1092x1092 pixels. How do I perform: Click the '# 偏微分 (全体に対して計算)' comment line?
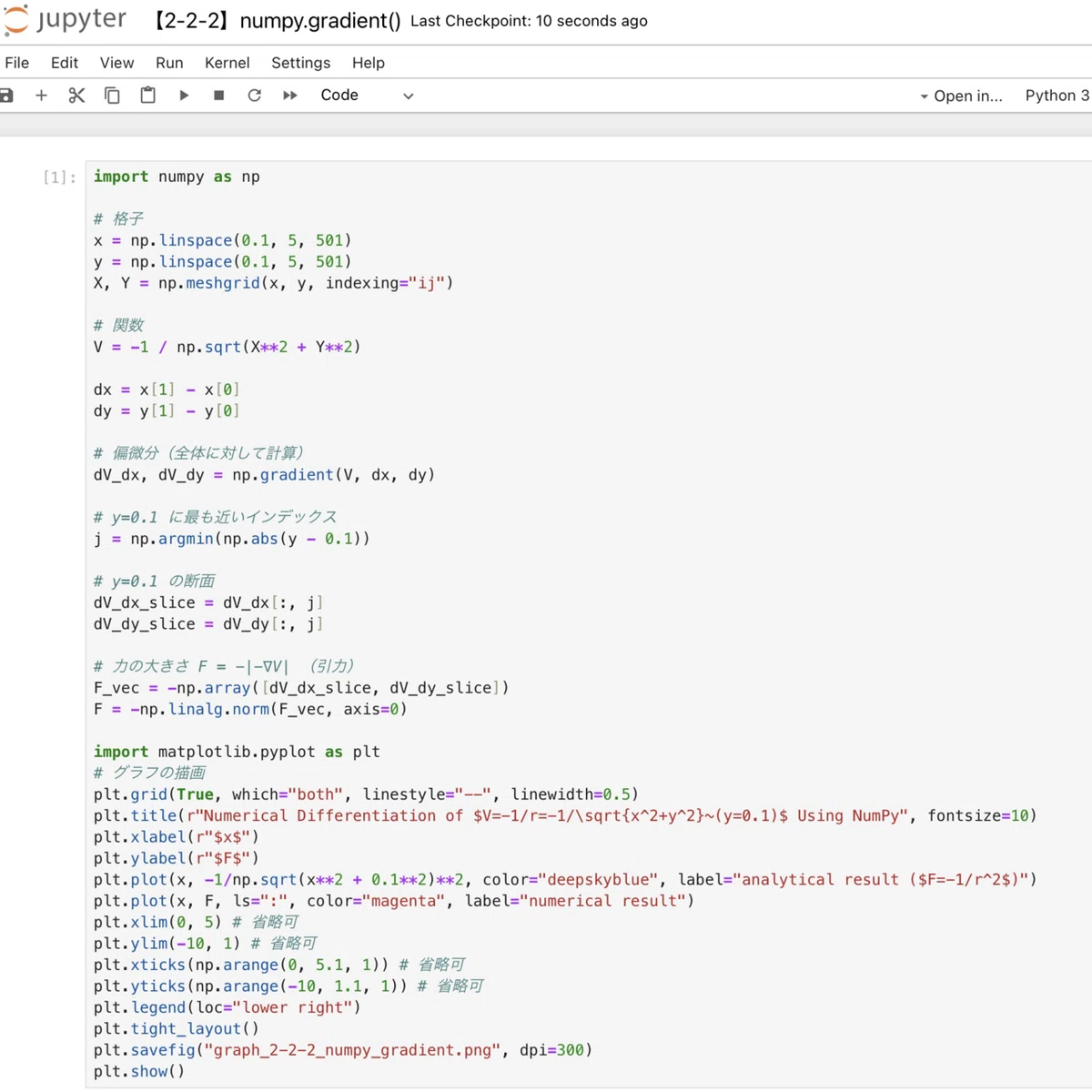pos(198,453)
